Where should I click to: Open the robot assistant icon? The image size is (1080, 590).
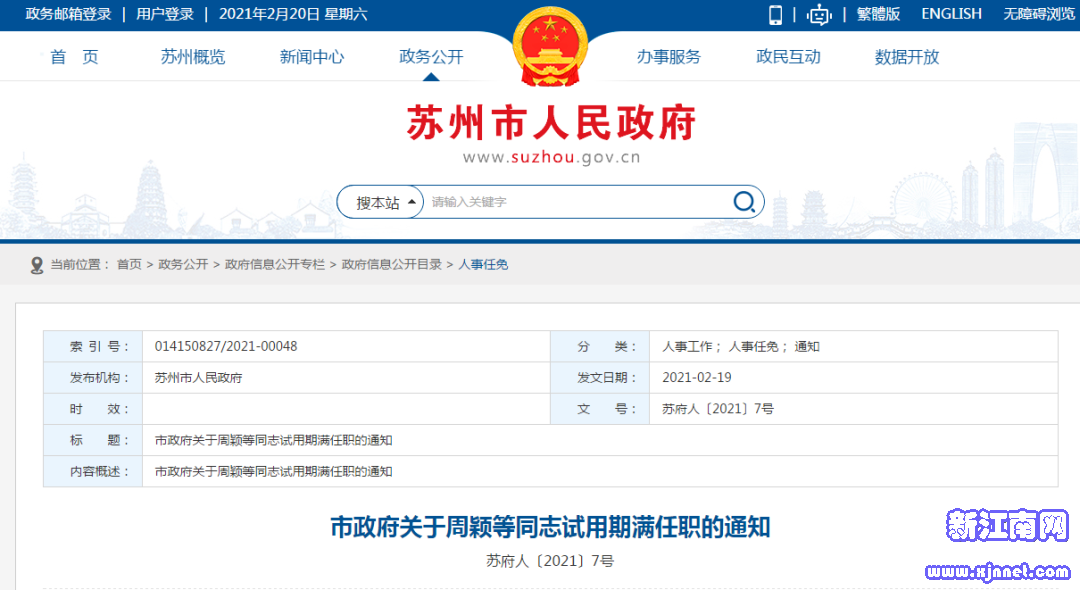(x=820, y=14)
